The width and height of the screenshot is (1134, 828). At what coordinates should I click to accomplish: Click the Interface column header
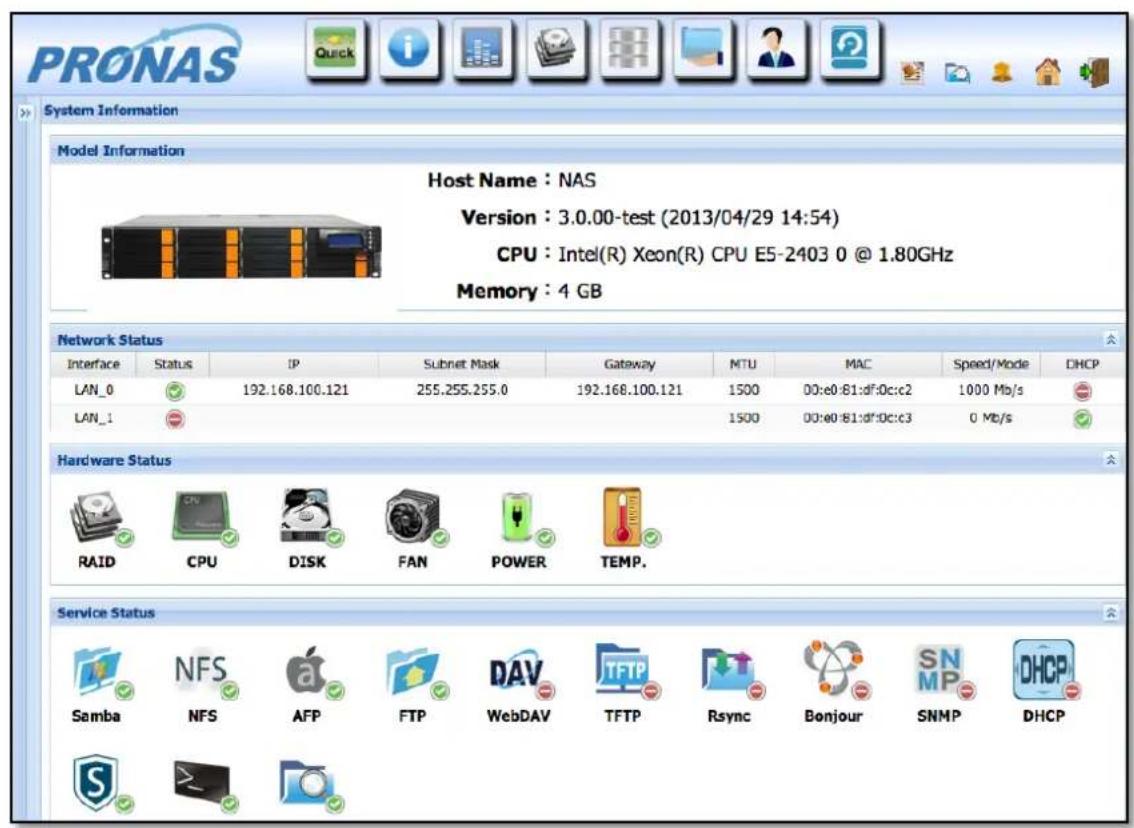click(x=93, y=364)
